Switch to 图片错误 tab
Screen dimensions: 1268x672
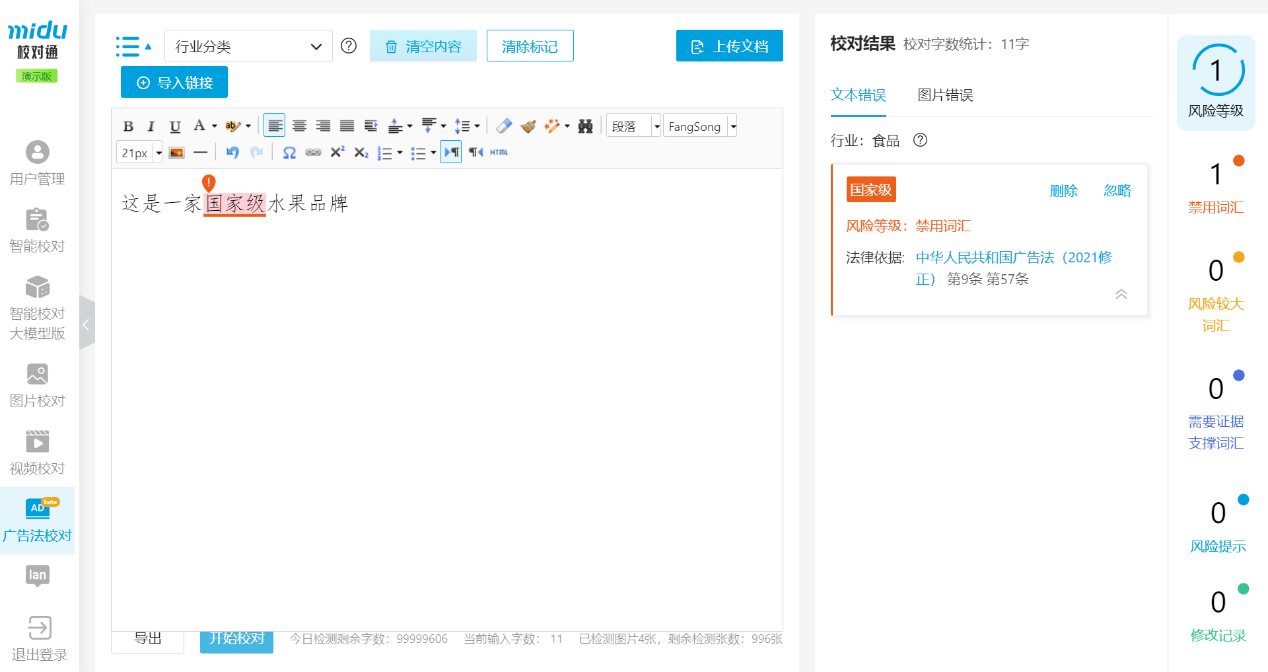(945, 95)
